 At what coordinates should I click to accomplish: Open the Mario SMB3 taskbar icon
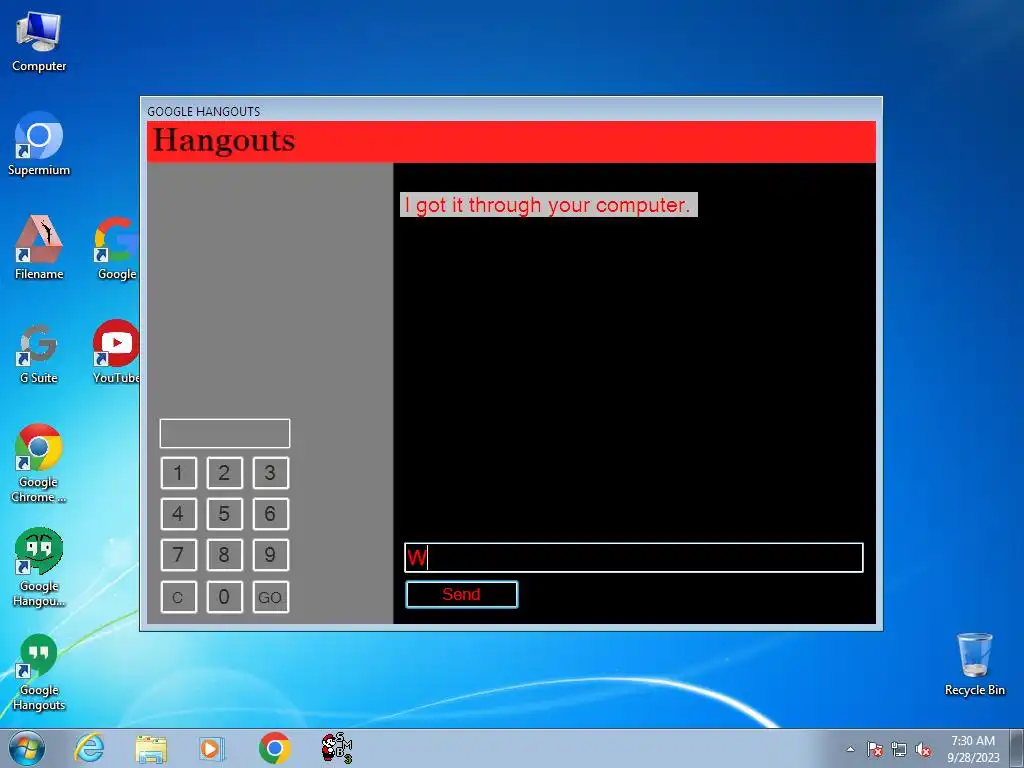(336, 748)
